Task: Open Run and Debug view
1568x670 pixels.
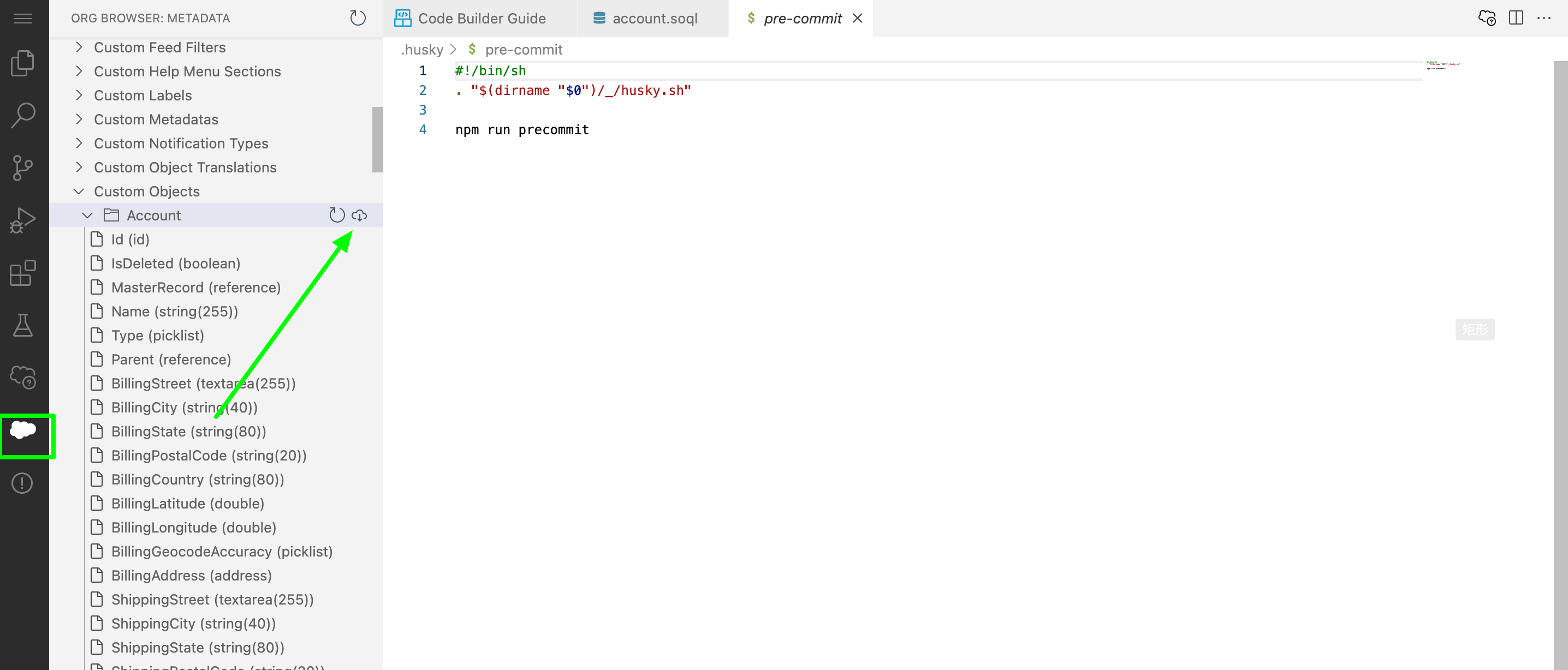Action: [x=22, y=220]
